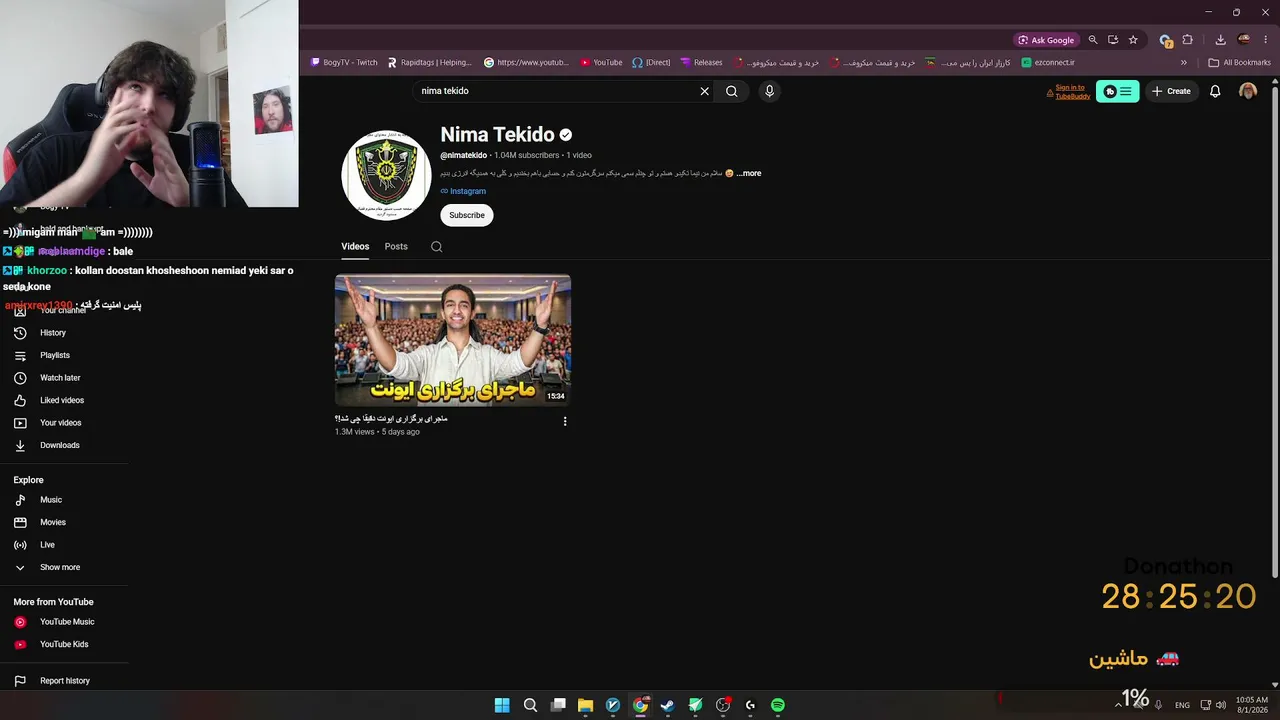Open Windows taskbar search
The width and height of the screenshot is (1280, 720).
[x=530, y=705]
